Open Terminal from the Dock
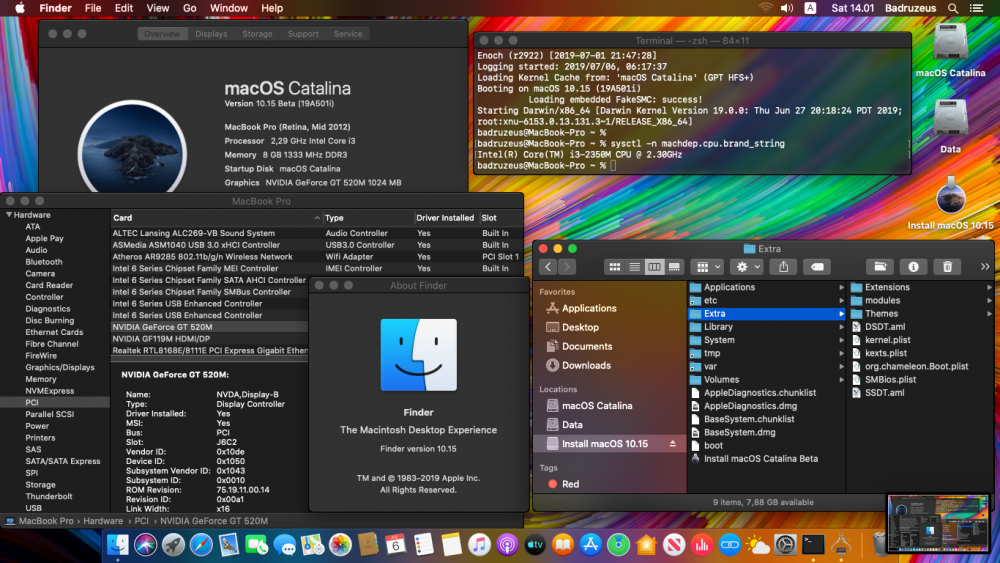1000x563 pixels. pyautogui.click(x=813, y=545)
